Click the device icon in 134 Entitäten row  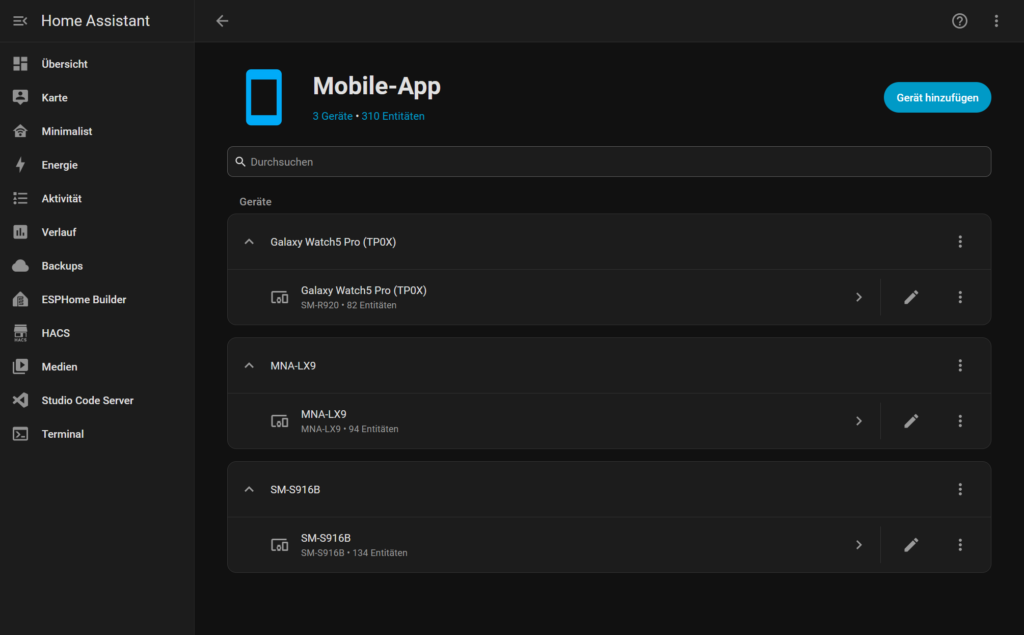[280, 545]
